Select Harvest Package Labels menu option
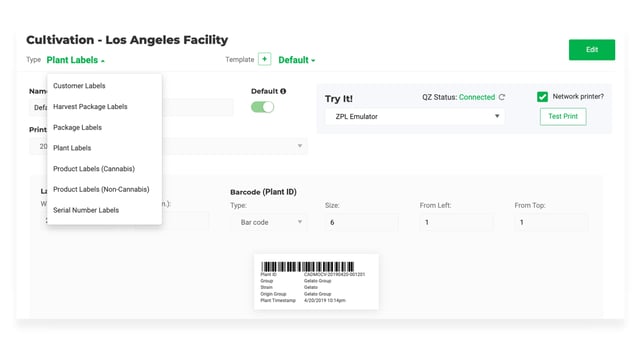 90,107
